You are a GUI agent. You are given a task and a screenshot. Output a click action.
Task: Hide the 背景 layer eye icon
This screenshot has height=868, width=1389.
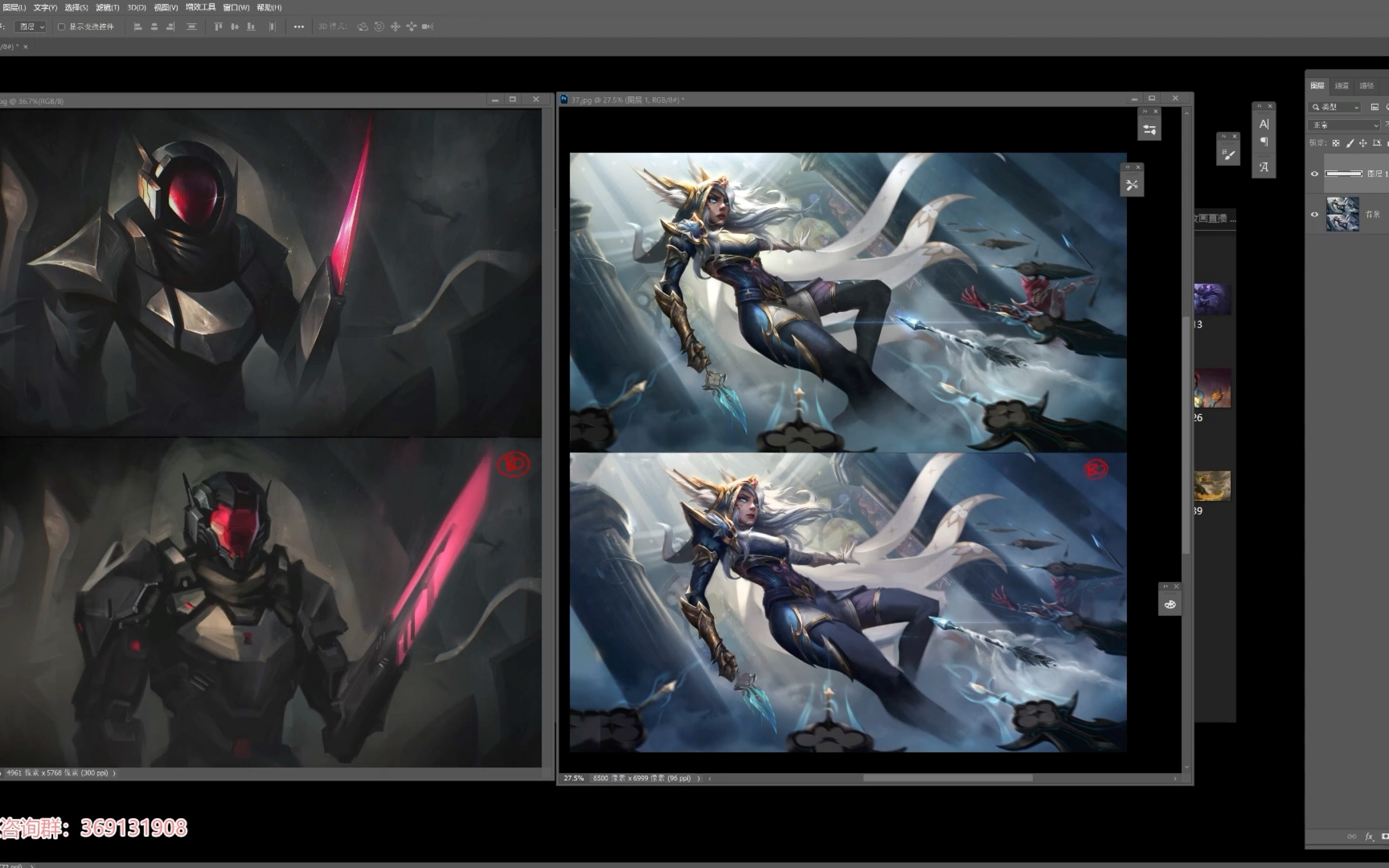tap(1314, 214)
